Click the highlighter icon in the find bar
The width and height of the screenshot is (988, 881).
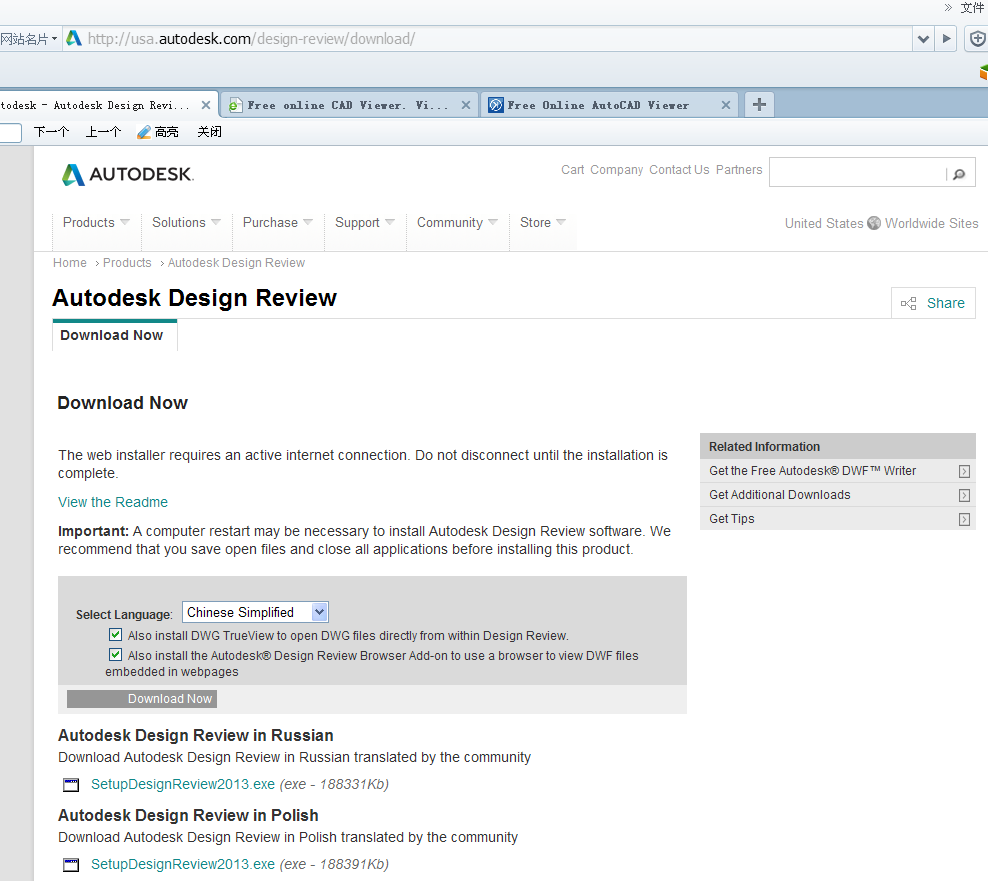click(x=144, y=132)
